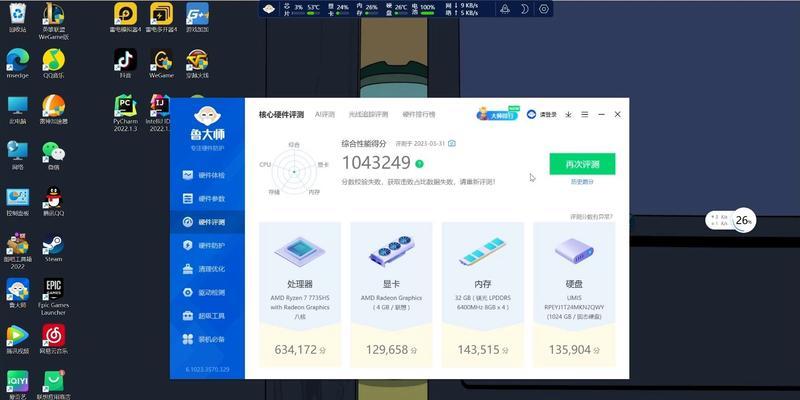The width and height of the screenshot is (800, 400).
Task: Click the Ludashi icon on the monitor bar
Action: (269, 9)
